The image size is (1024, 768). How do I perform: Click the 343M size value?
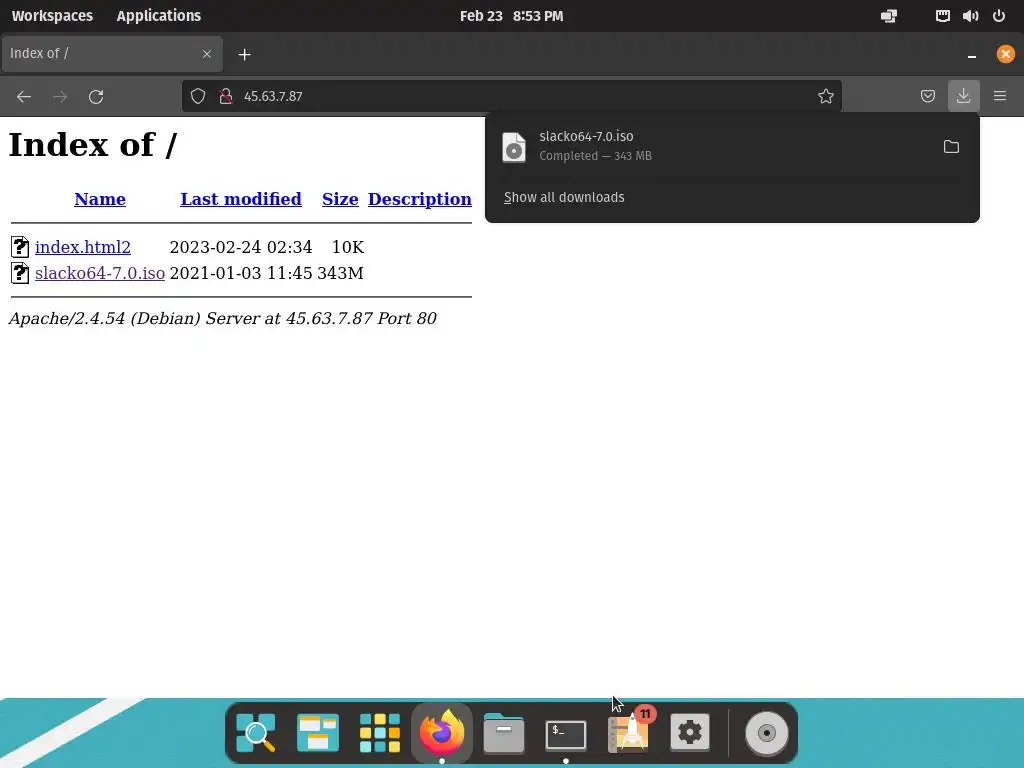[x=340, y=273]
